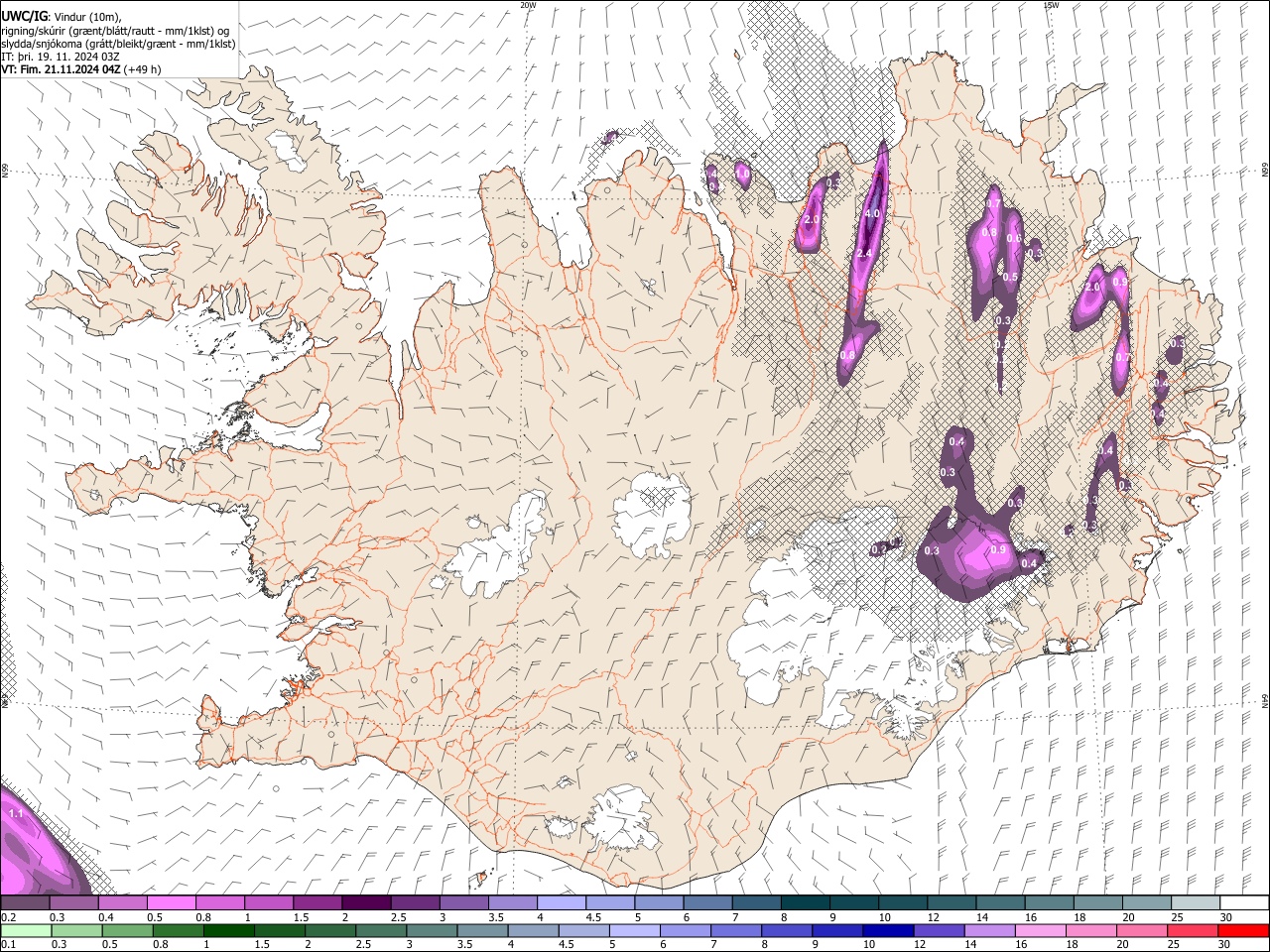Select the pale green 0.1–0.3 swatch, lower legend

coord(26,930)
